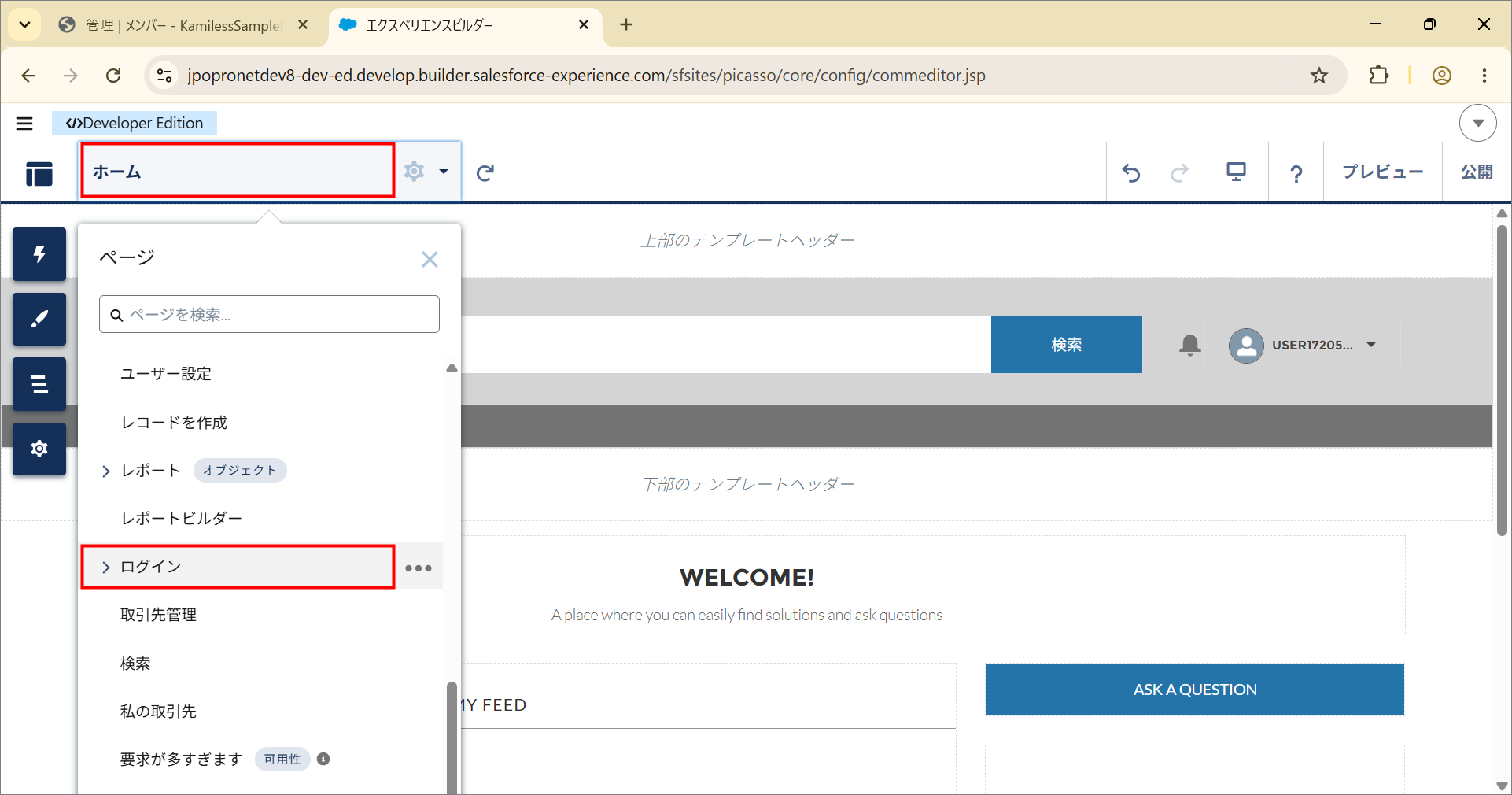The width and height of the screenshot is (1512, 795).
Task: Open the Settings gear in left sidebar
Action: [x=39, y=449]
